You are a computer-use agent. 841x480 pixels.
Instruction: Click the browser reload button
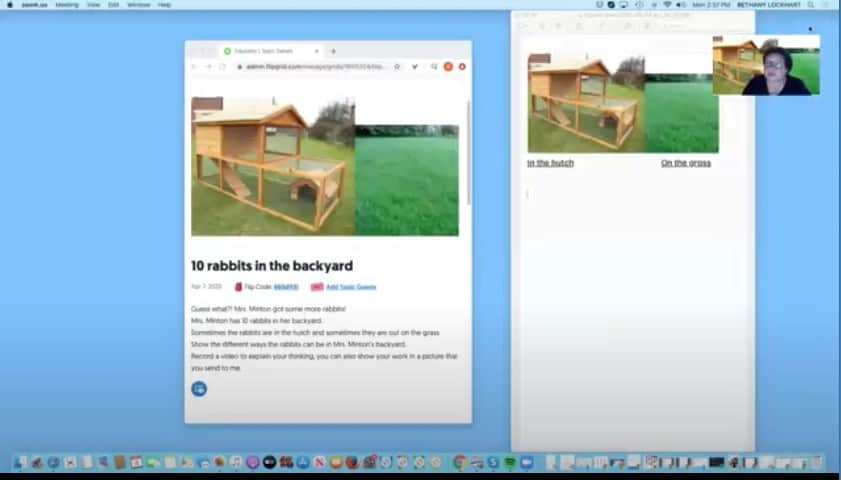222,67
